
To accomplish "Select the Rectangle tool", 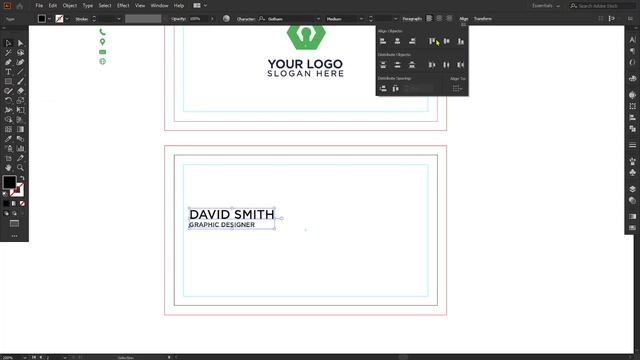I will click(x=8, y=81).
